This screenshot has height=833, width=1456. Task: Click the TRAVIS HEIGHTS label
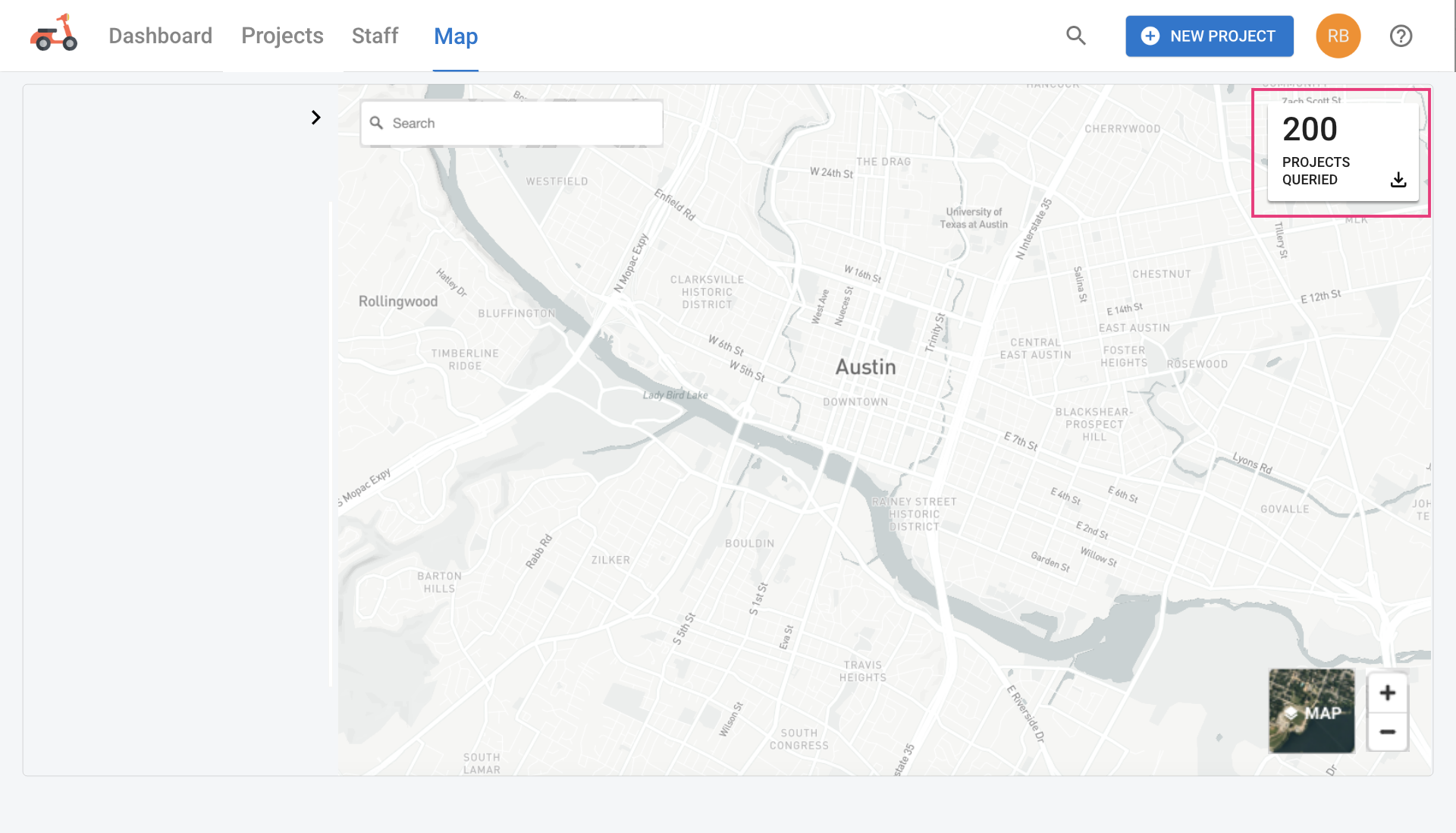coord(863,671)
